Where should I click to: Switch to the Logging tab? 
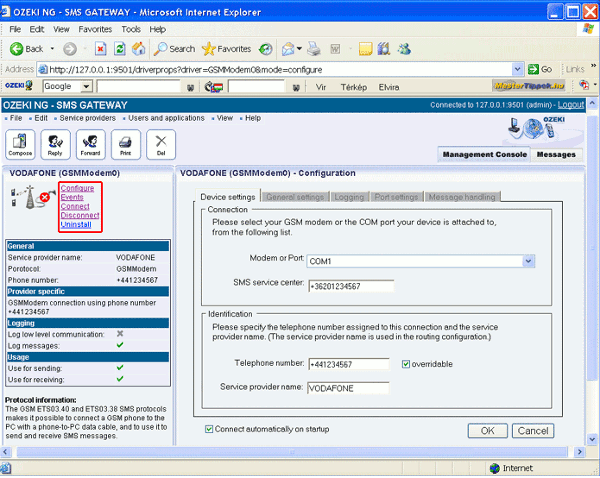(349, 197)
